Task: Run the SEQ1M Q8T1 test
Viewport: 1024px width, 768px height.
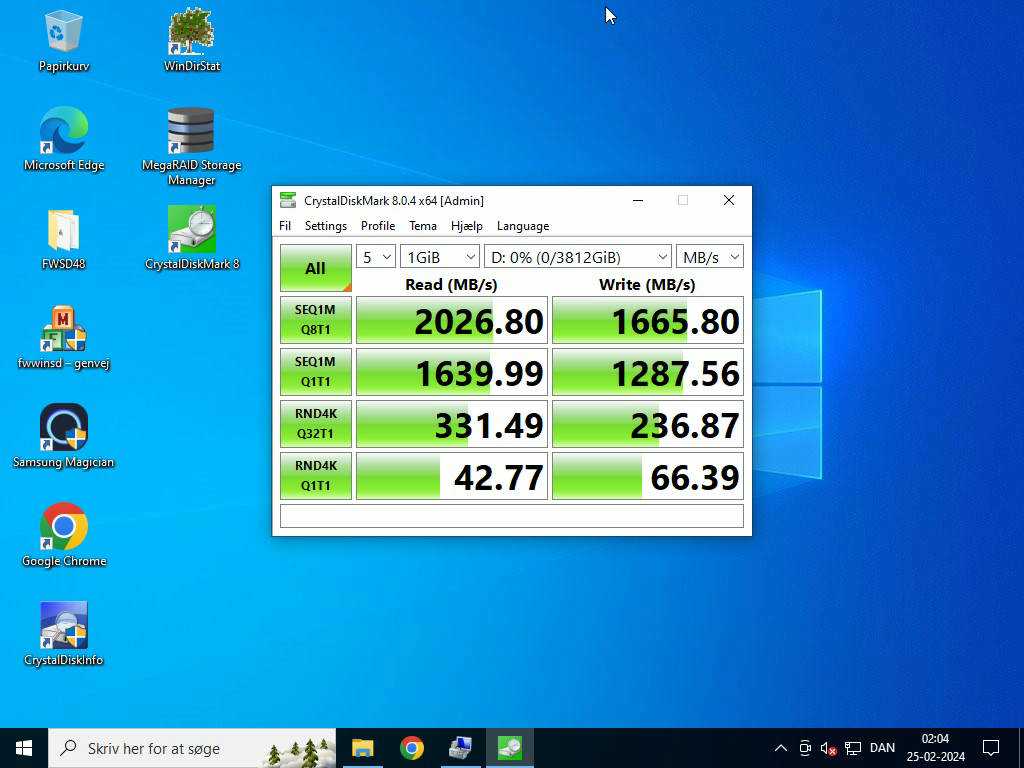Action: point(316,320)
